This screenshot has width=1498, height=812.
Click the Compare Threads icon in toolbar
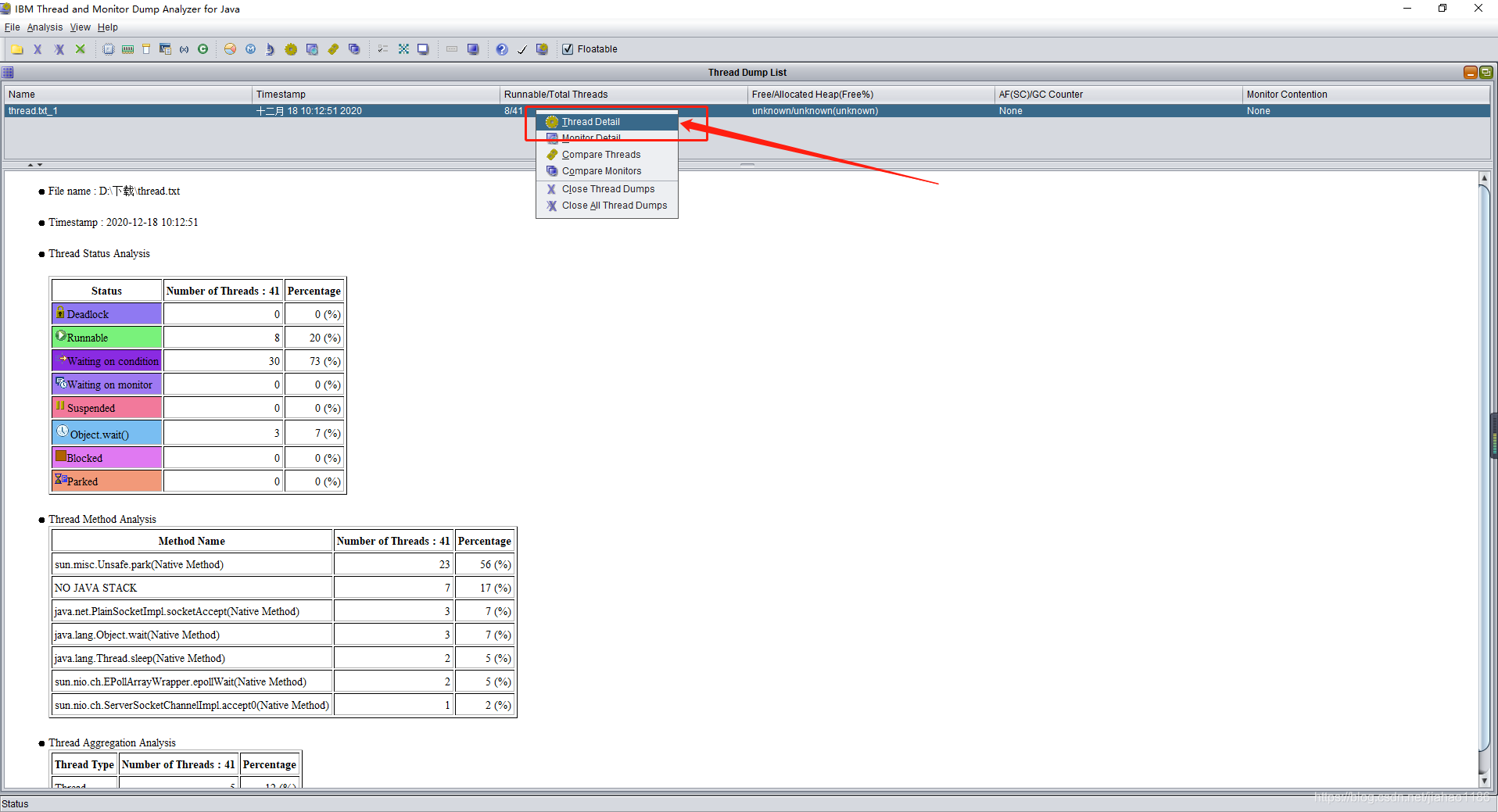click(333, 49)
